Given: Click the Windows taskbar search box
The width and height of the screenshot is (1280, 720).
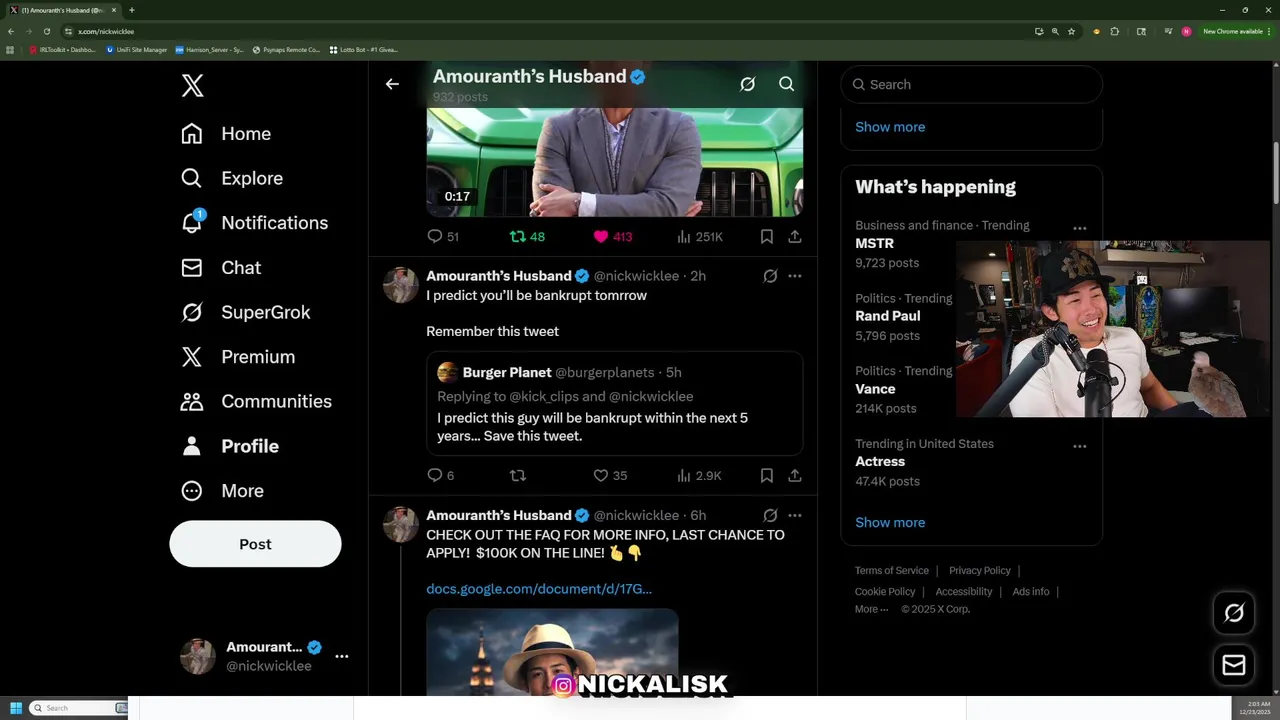Looking at the screenshot, I should (78, 708).
